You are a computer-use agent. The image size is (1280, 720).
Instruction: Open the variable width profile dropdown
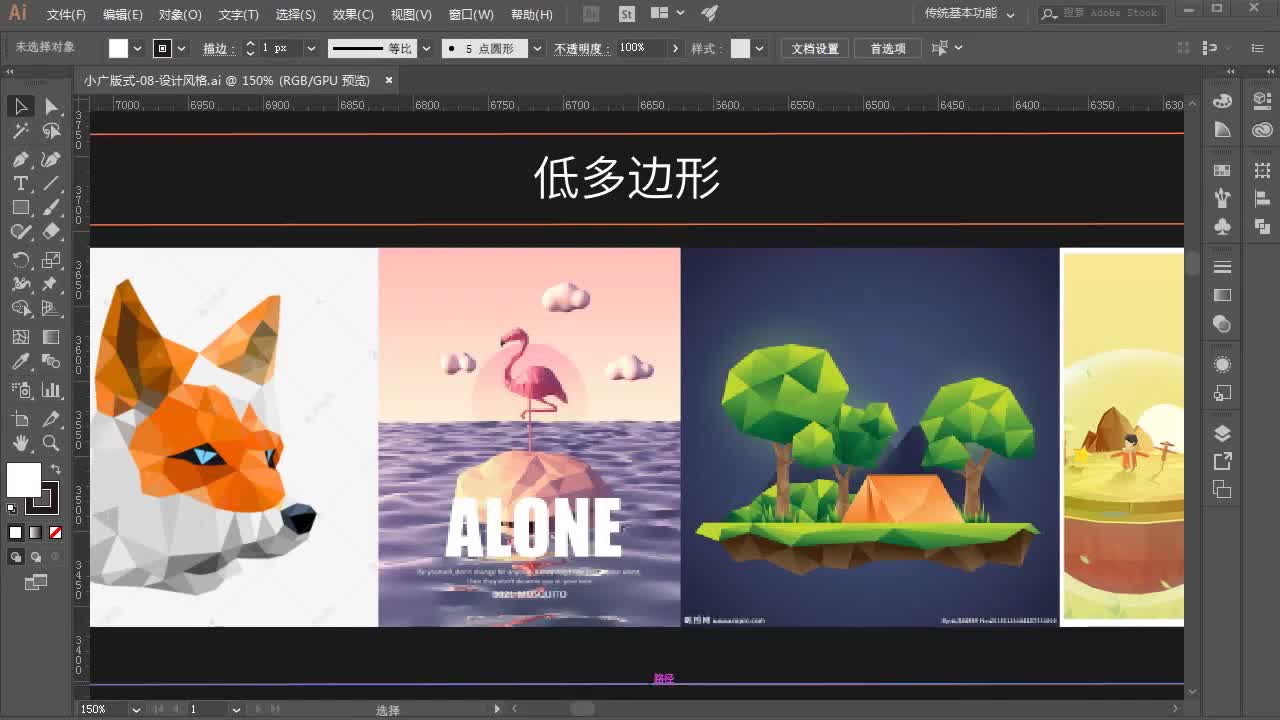426,48
